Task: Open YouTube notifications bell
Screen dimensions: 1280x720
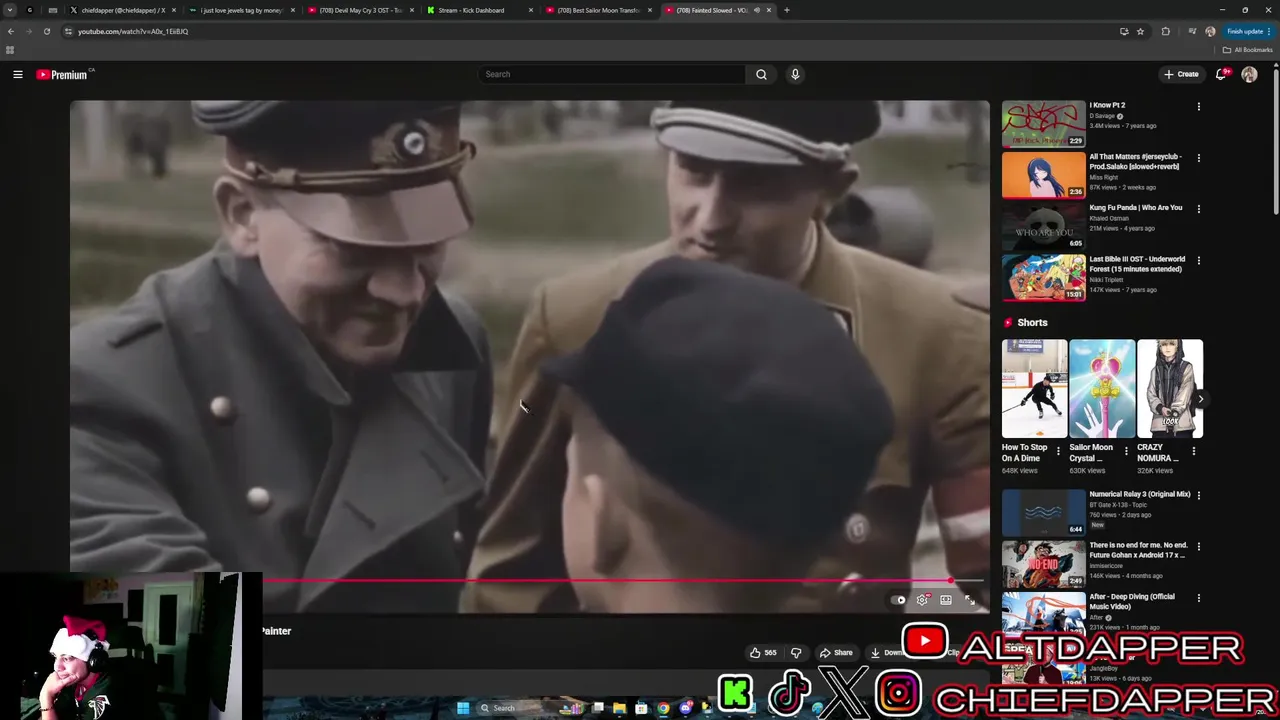Action: pyautogui.click(x=1221, y=74)
